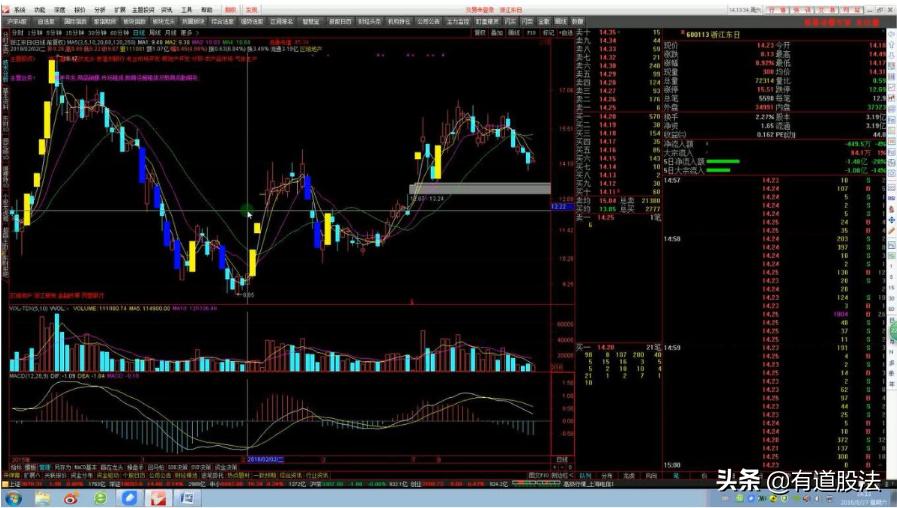The width and height of the screenshot is (897, 508).
Task: Click the 14:58 time entry in tick list
Action: click(x=672, y=239)
